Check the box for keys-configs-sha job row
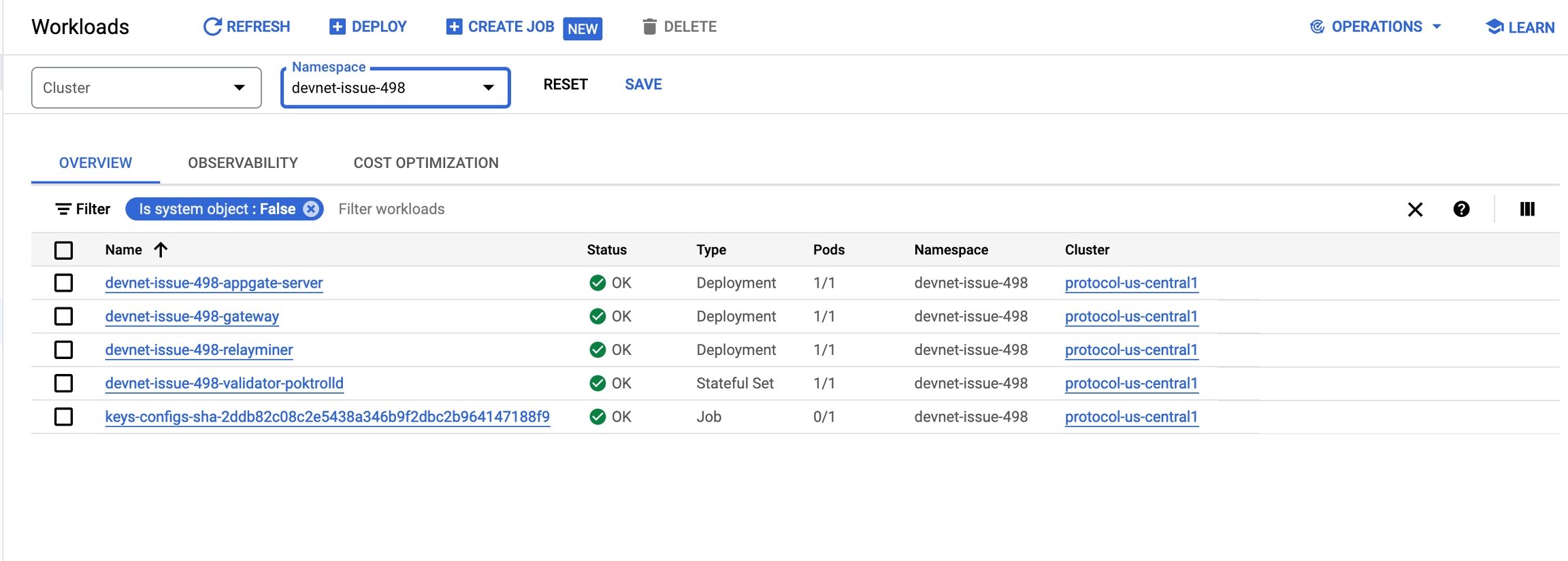 [x=63, y=417]
